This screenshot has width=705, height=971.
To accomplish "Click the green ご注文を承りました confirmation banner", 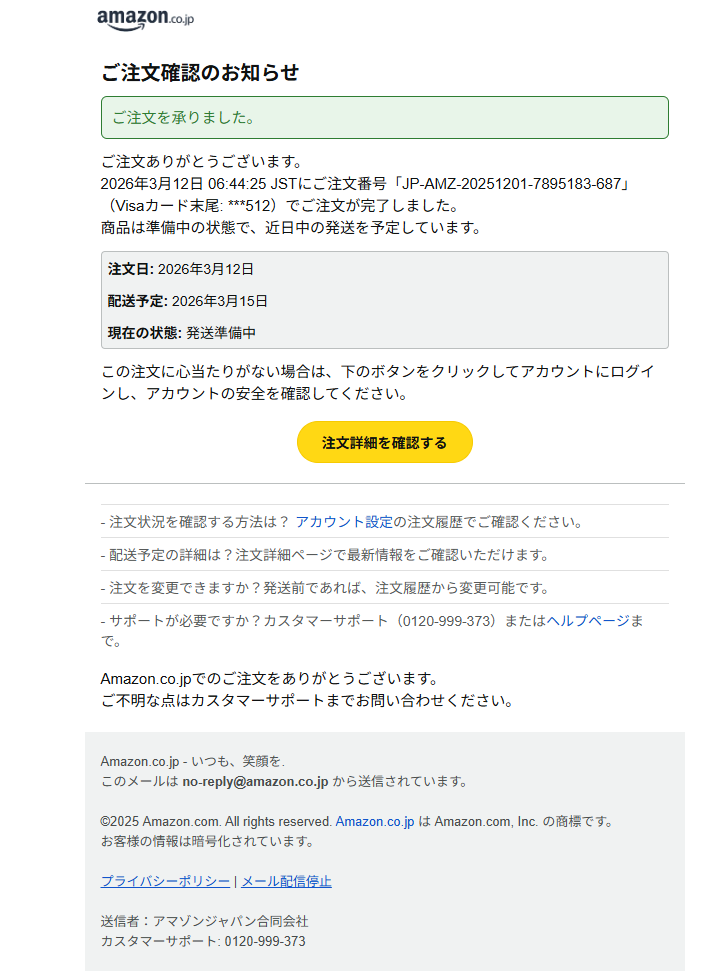I will (384, 117).
